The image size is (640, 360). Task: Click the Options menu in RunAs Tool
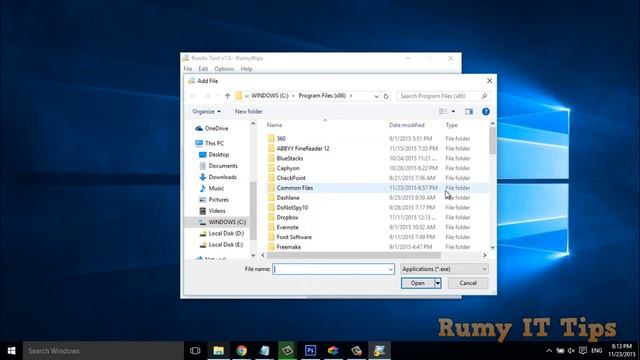(224, 69)
